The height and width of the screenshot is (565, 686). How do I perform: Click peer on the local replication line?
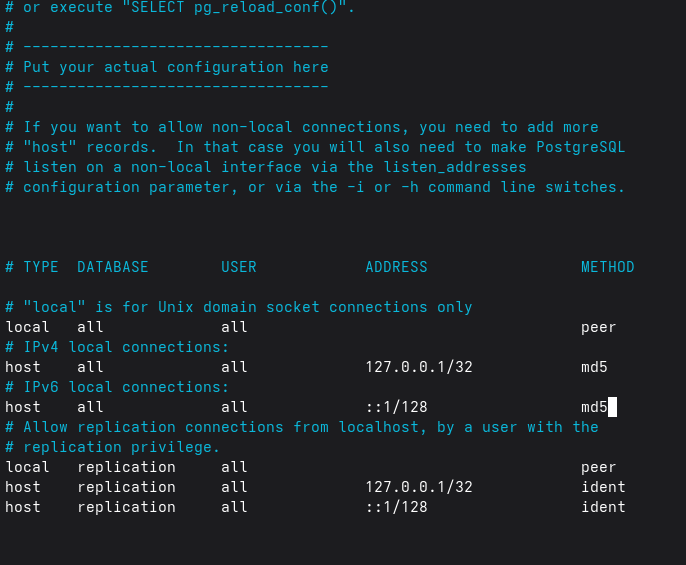[598, 467]
